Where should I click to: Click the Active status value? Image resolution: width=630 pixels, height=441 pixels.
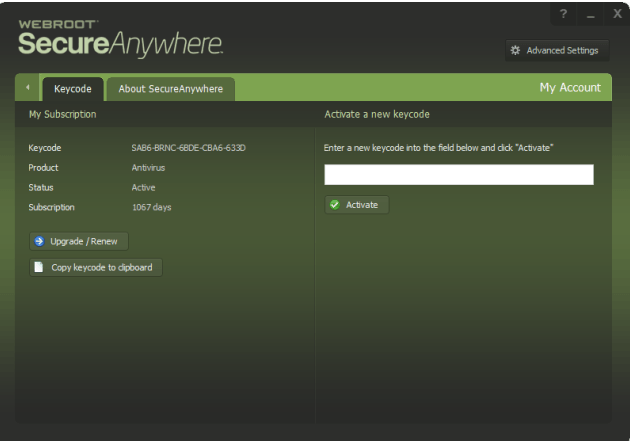pyautogui.click(x=143, y=188)
